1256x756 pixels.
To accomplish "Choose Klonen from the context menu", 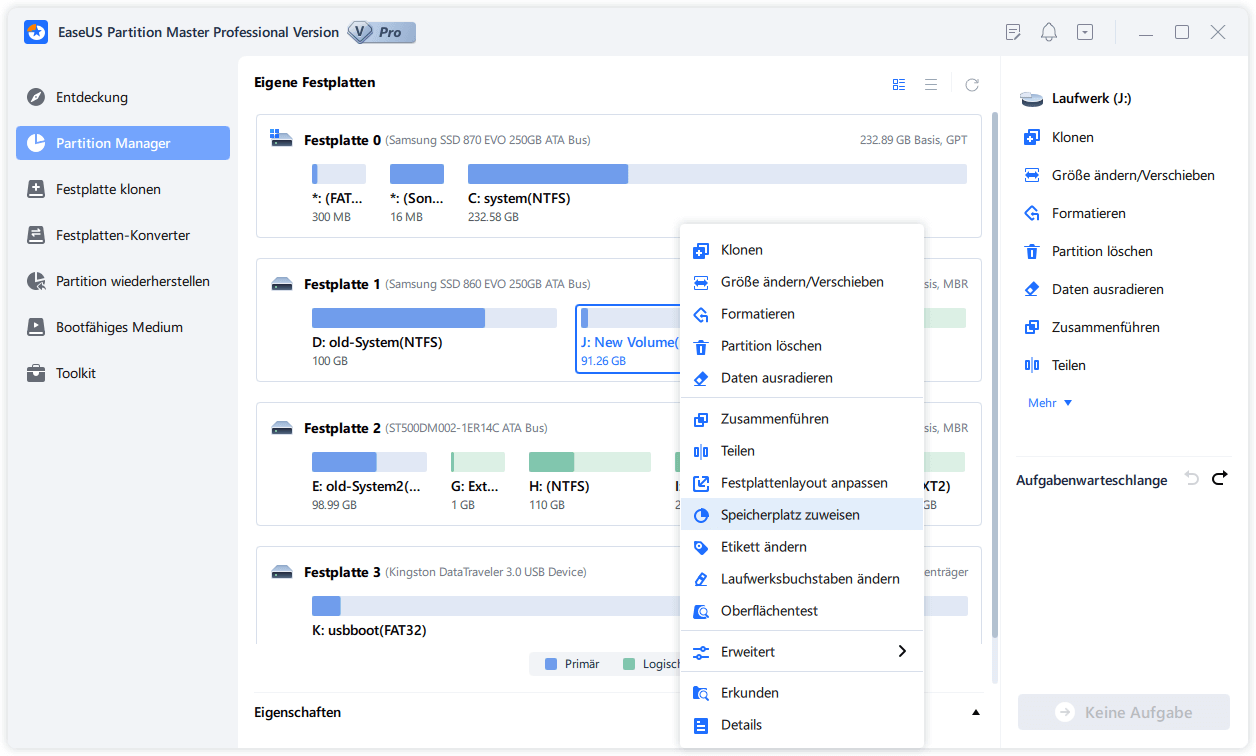I will (x=802, y=250).
